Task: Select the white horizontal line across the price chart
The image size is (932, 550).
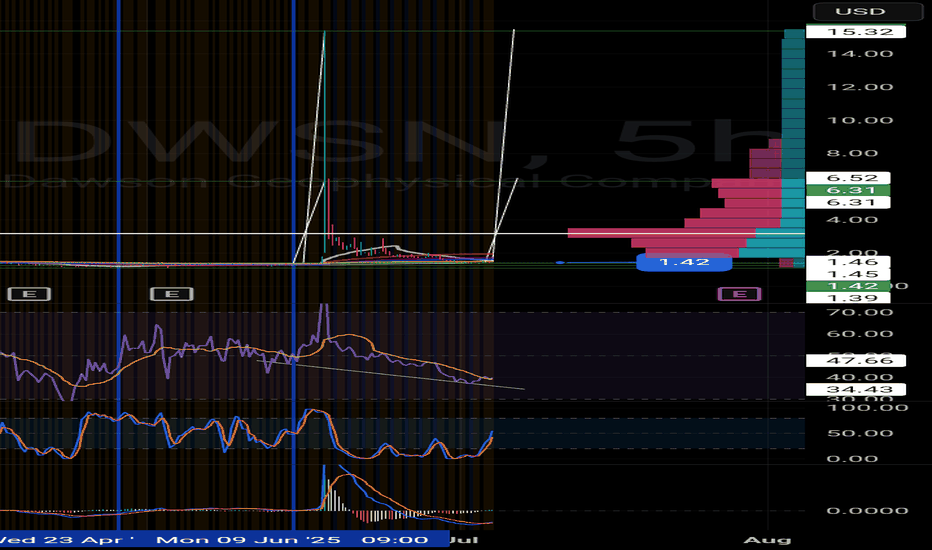Action: (402, 234)
